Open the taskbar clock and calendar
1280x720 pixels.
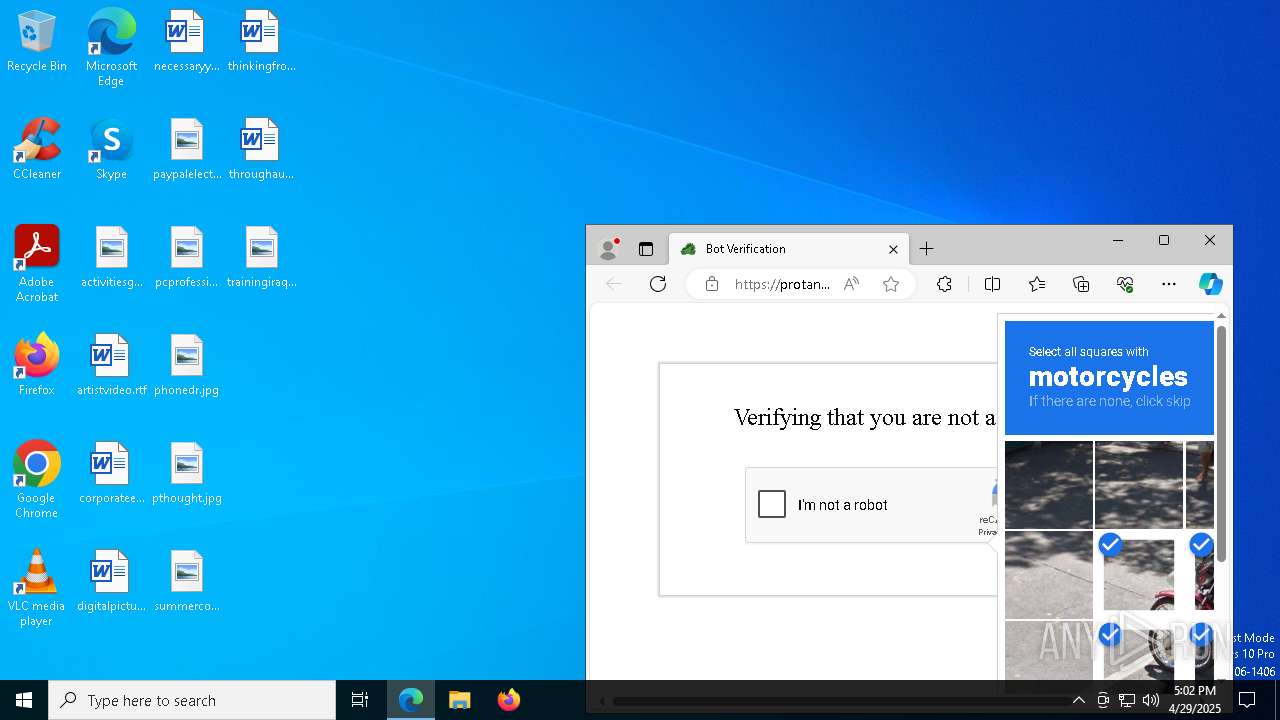coord(1195,700)
